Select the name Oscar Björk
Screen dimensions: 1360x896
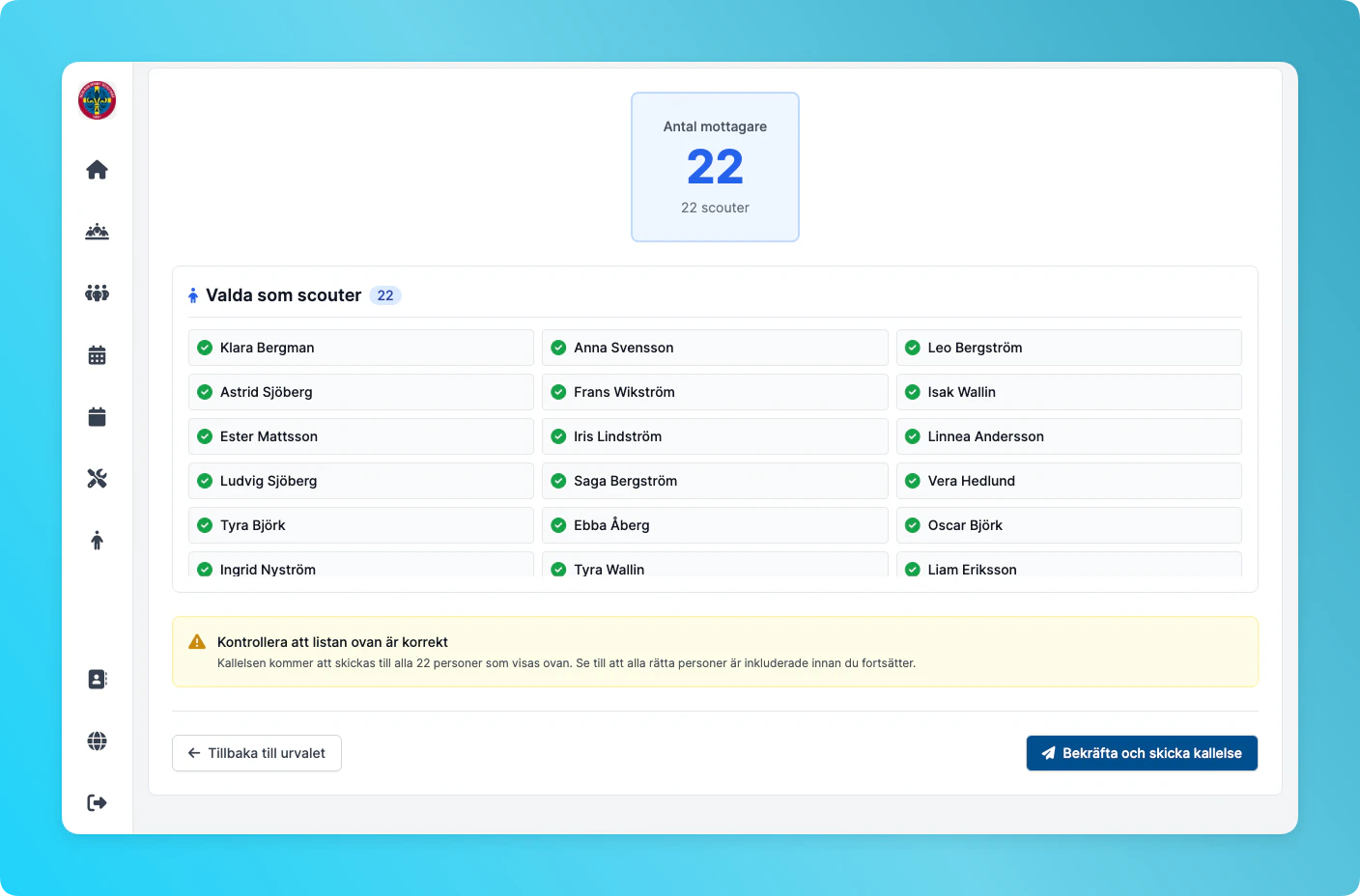965,525
